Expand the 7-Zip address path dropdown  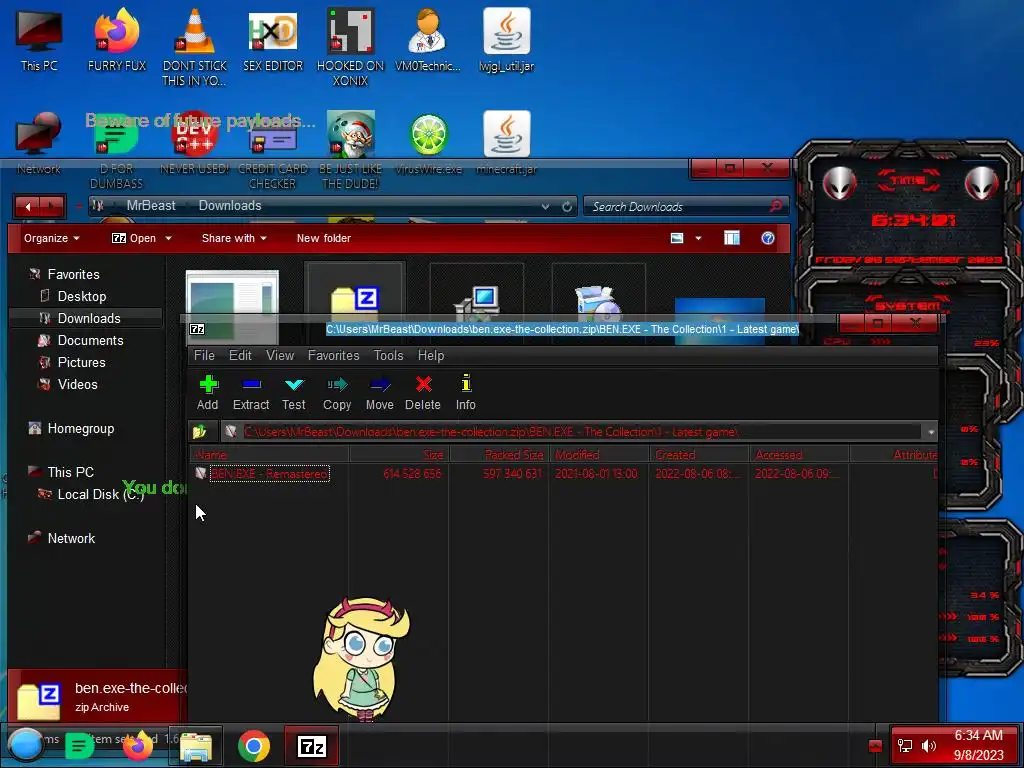[x=931, y=432]
